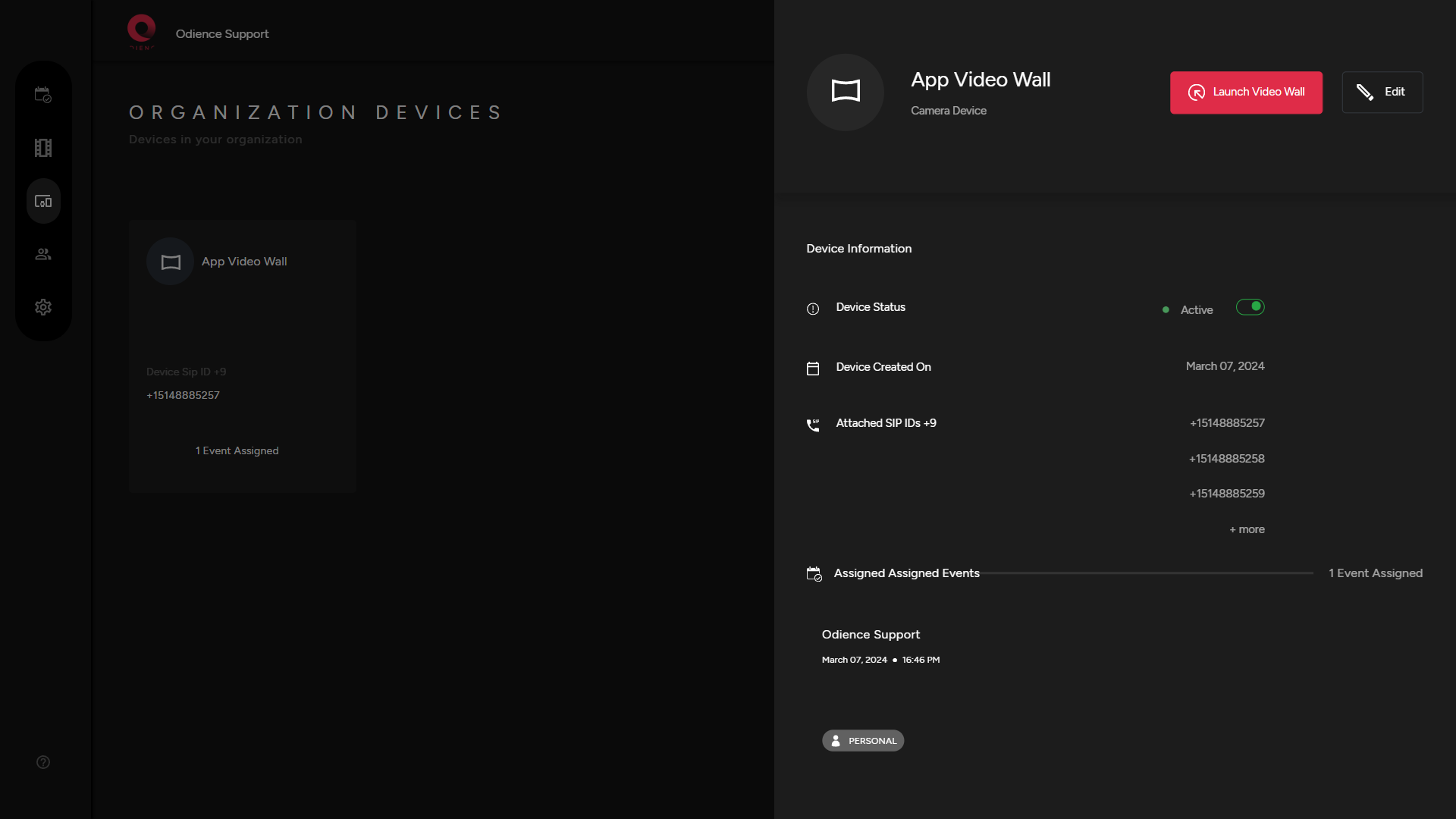Click the PERSONAL badge on the assigned event
Image resolution: width=1456 pixels, height=819 pixels.
[x=863, y=740]
